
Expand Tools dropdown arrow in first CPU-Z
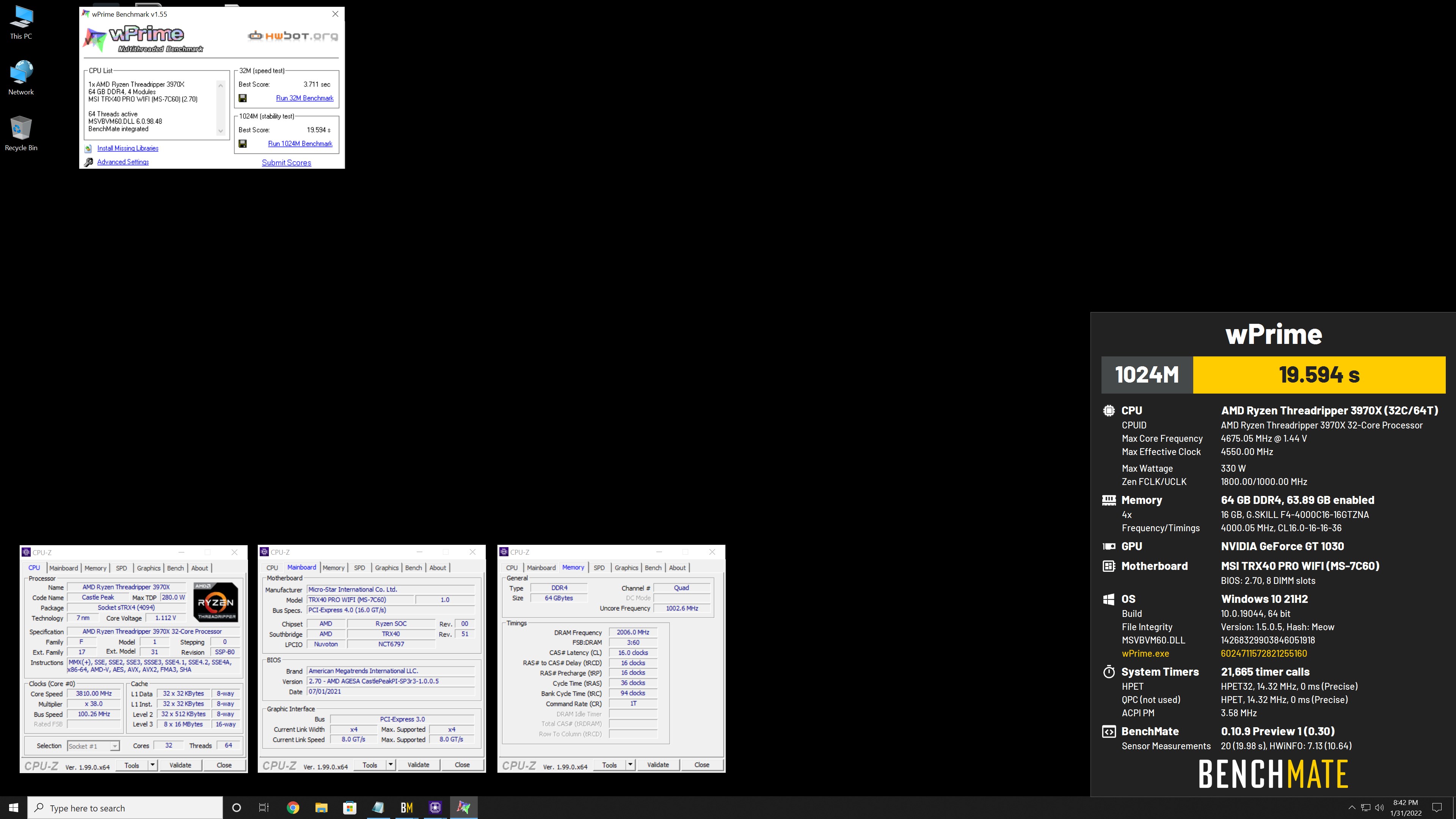pyautogui.click(x=152, y=765)
